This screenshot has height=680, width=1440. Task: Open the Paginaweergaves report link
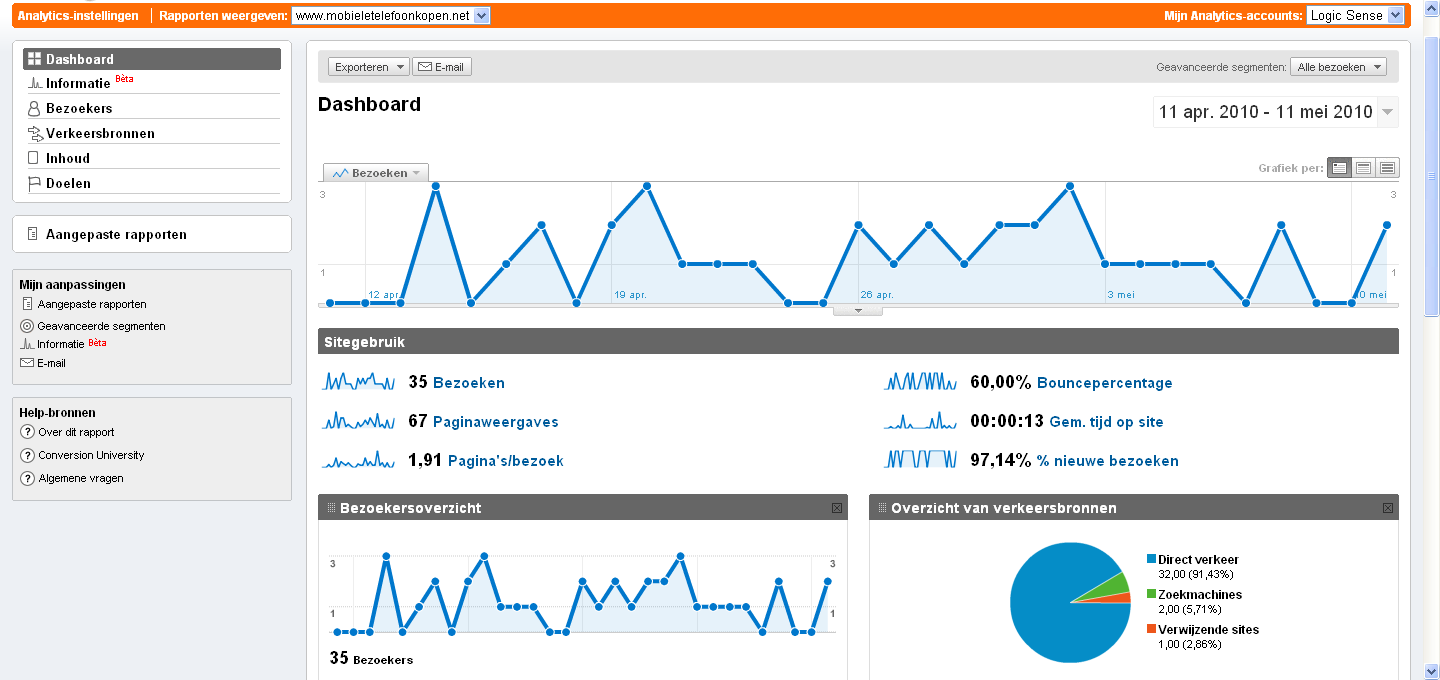496,422
